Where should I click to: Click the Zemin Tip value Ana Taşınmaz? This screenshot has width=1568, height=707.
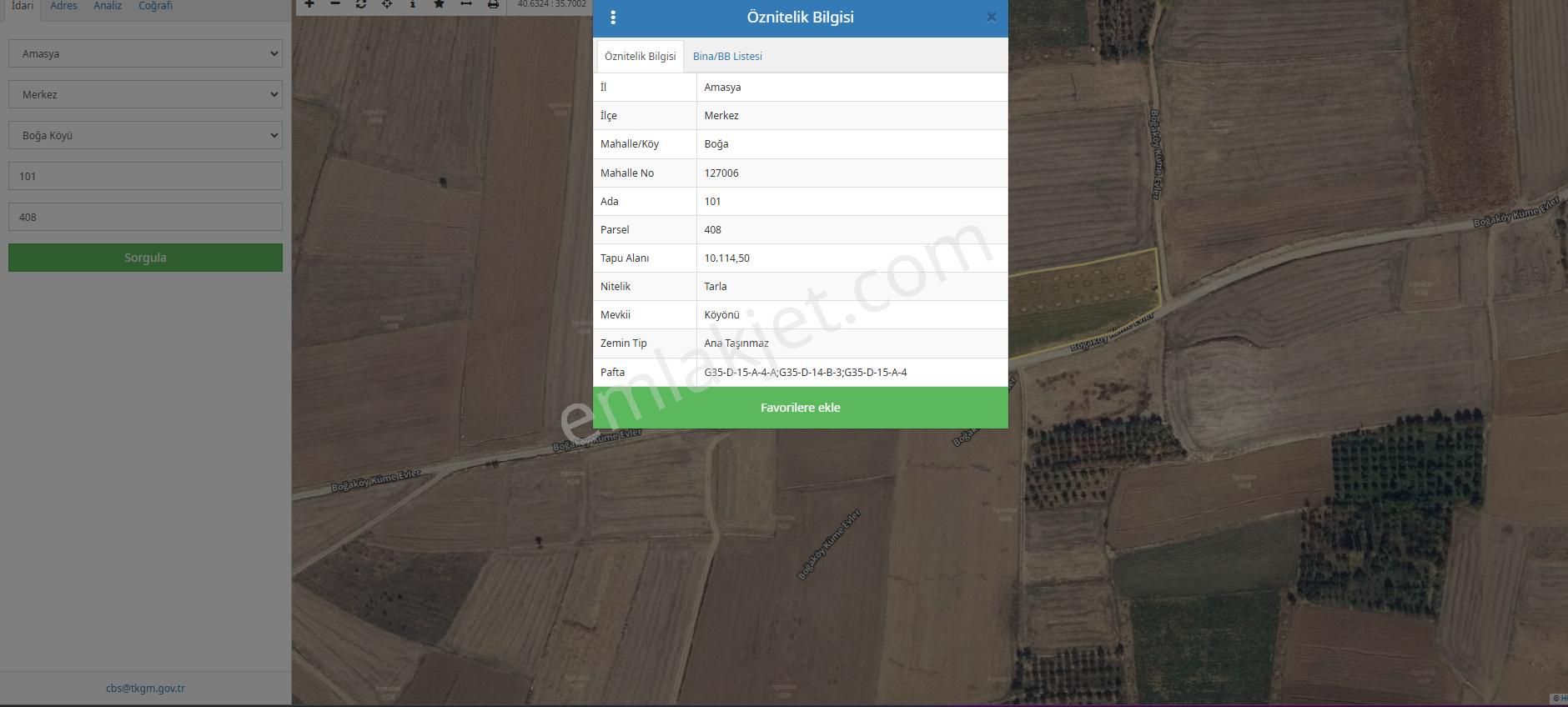coord(736,343)
